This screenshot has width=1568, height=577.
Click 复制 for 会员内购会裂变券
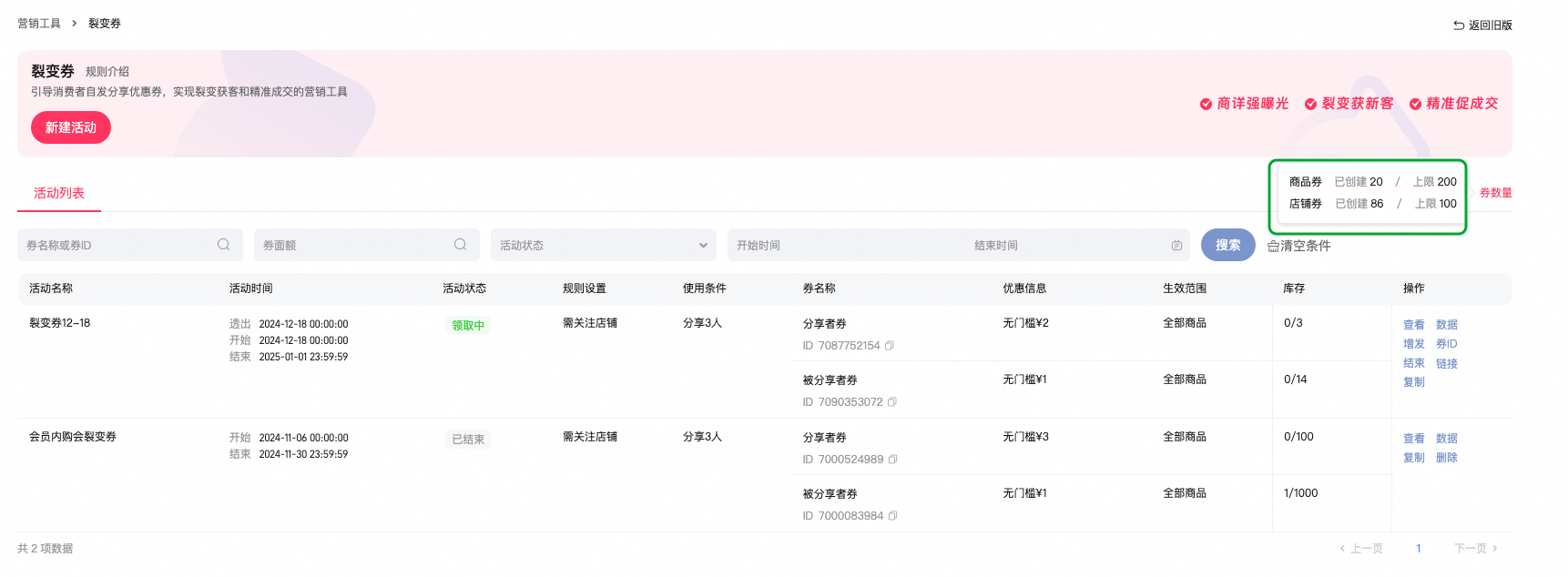(x=1414, y=458)
